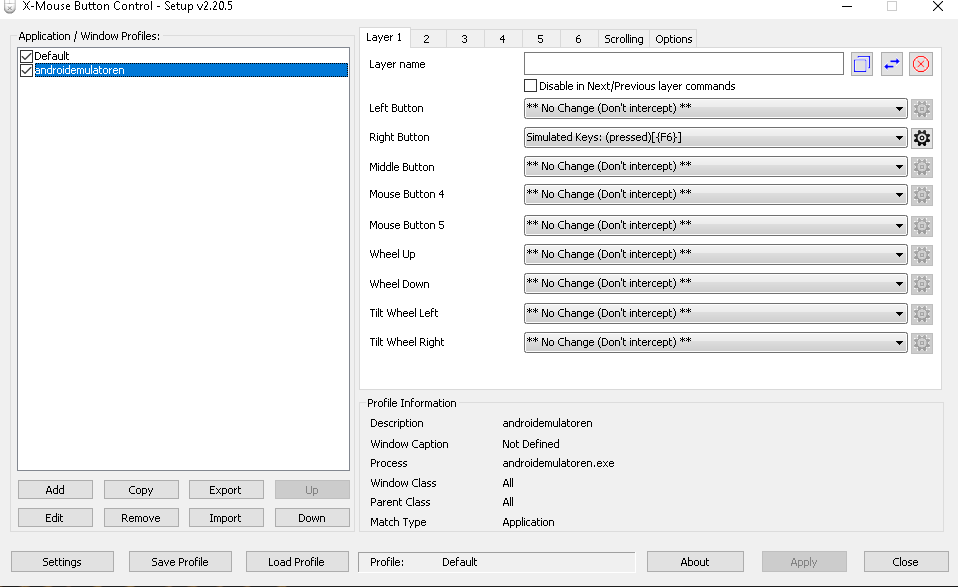The height and width of the screenshot is (587, 958).
Task: Click the Layer name input field
Action: (684, 64)
